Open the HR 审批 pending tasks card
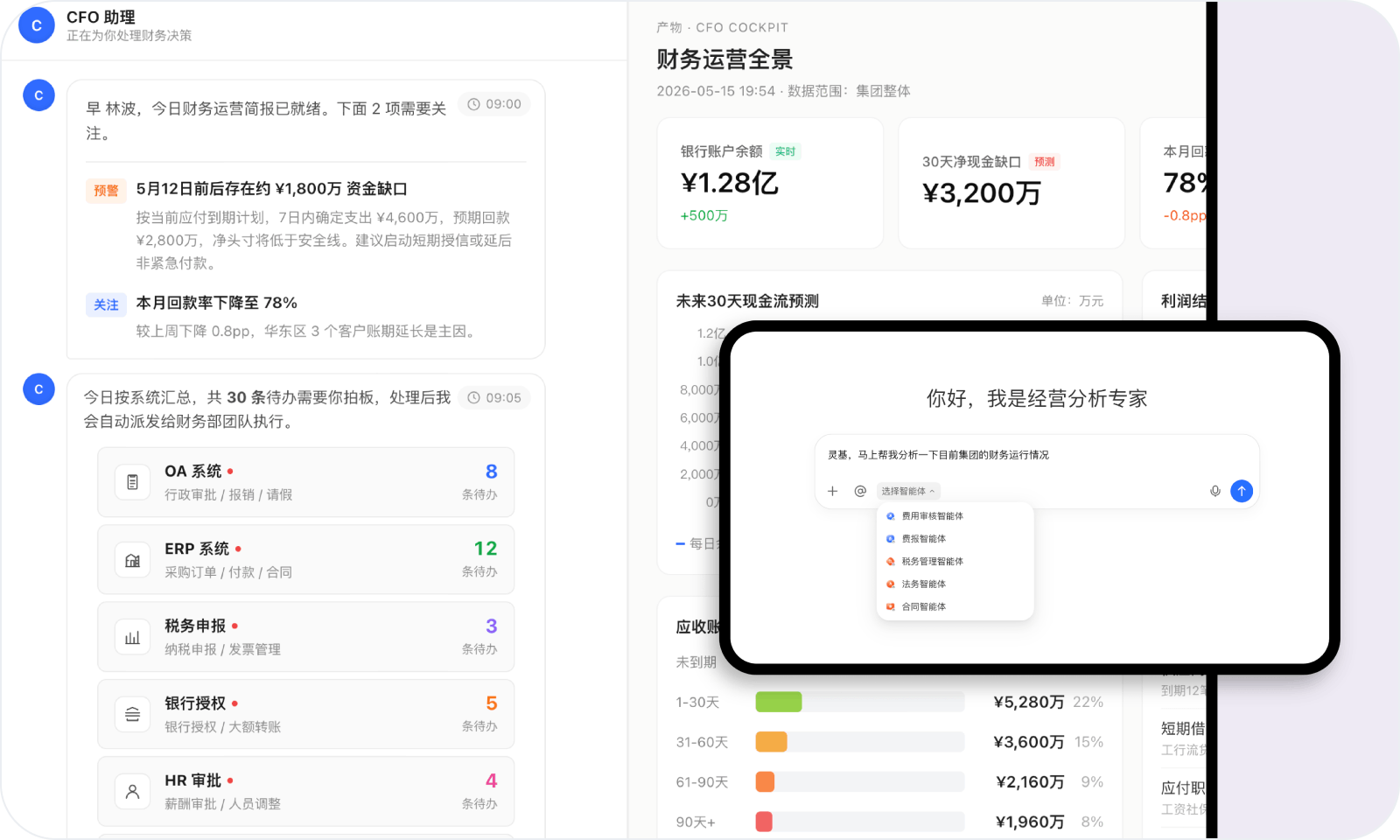The image size is (1400, 840). pyautogui.click(x=306, y=792)
